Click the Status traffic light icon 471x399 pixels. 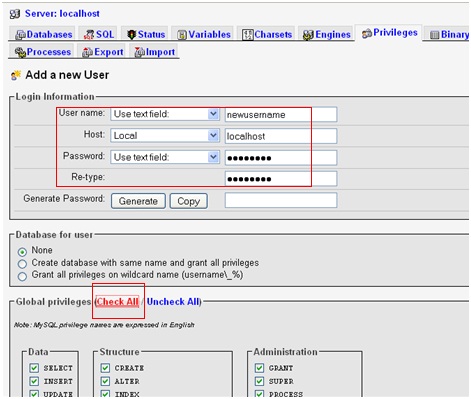coord(132,35)
